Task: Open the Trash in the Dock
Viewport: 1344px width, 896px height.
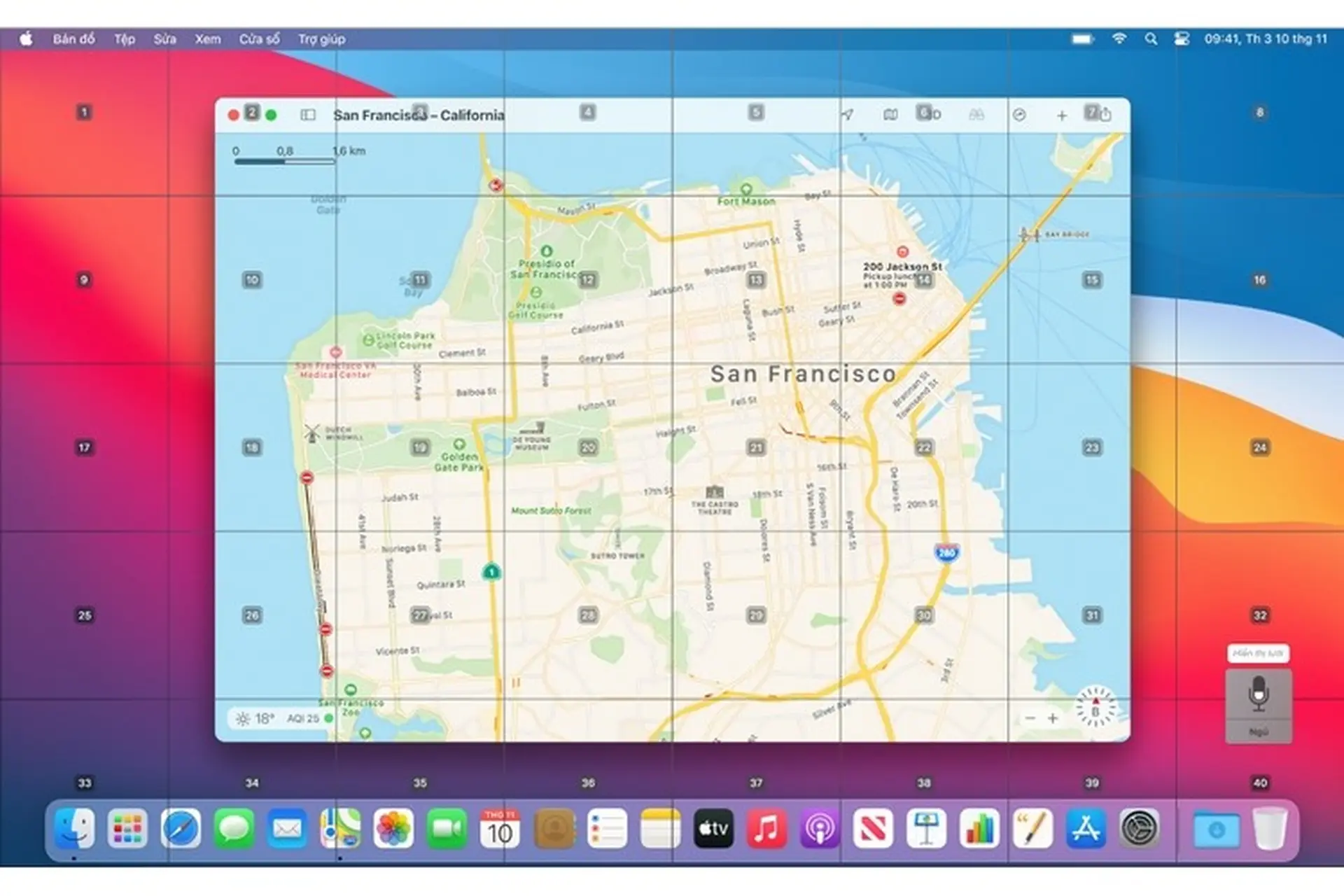Action: [x=1270, y=829]
